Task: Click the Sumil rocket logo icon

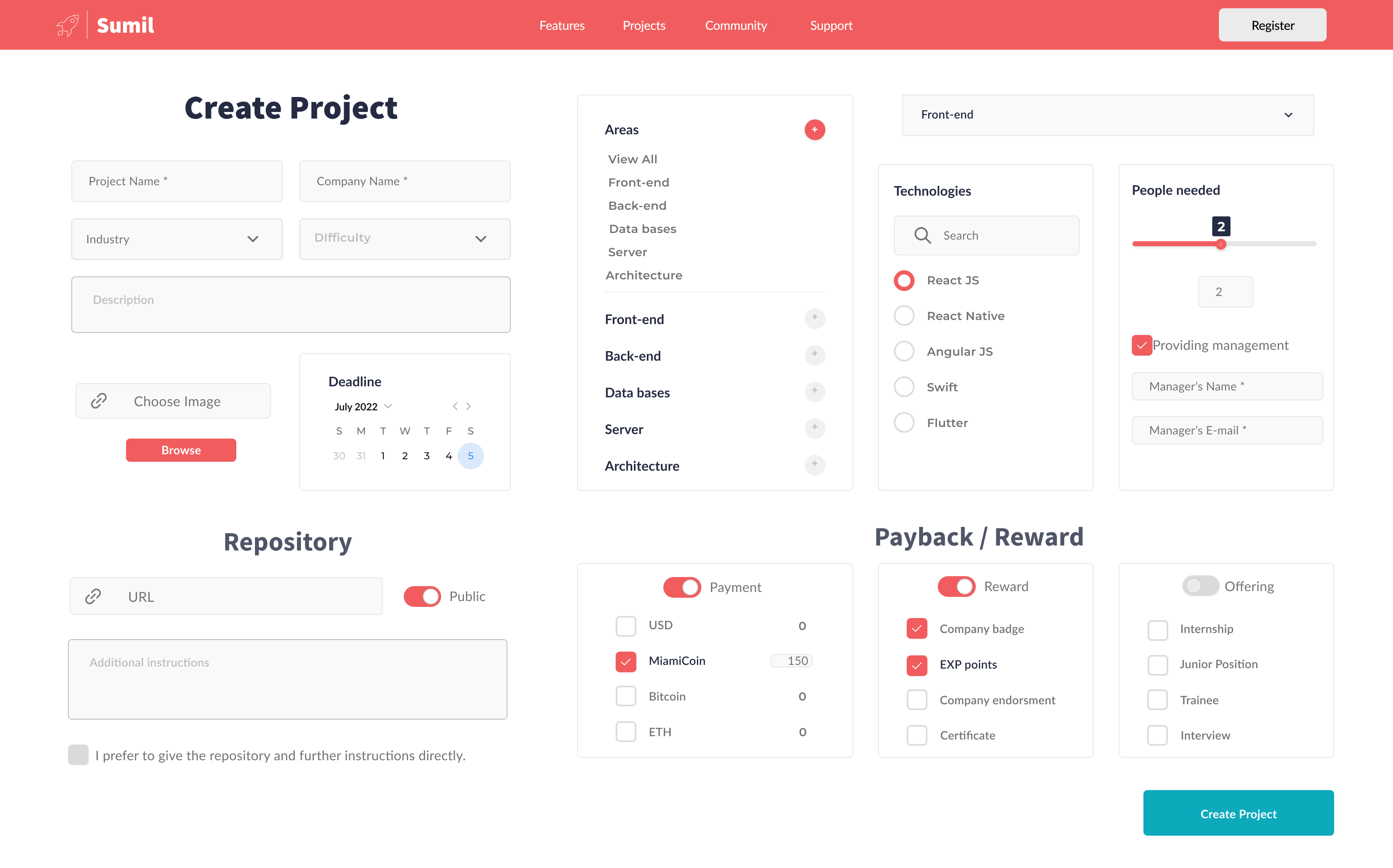Action: [68, 25]
